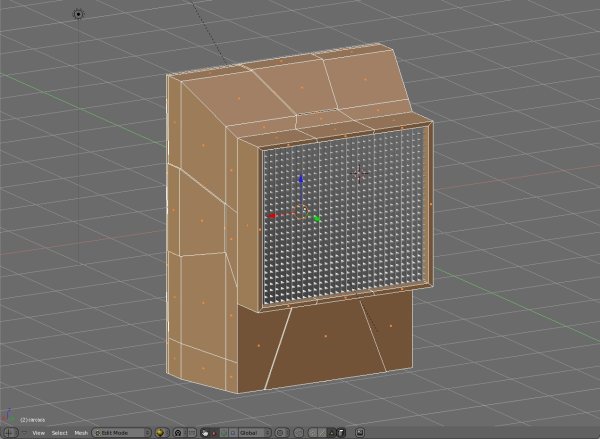The height and width of the screenshot is (439, 600).
Task: Click the 3D cursor crosshair on the grille
Action: tap(360, 174)
